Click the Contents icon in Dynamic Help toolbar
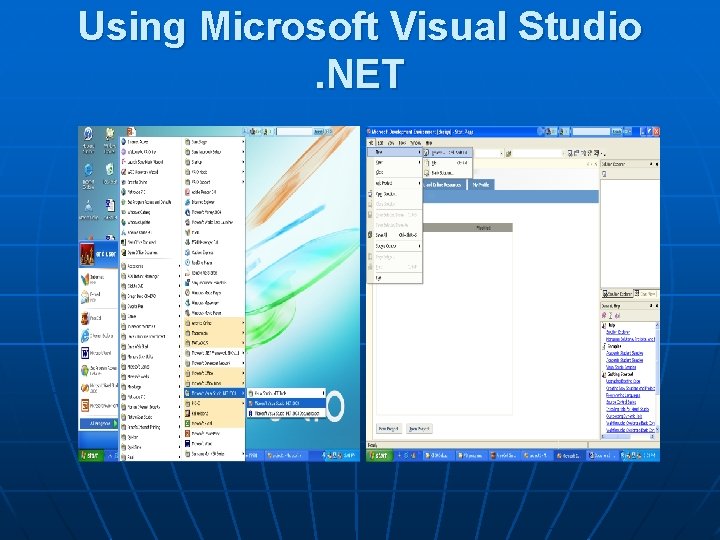Screen dimensions: 720x540 pos(604,315)
